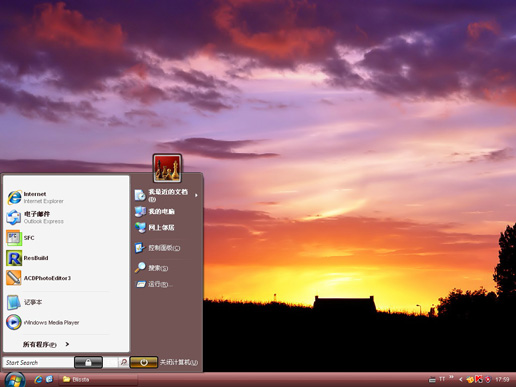Click the shut down computer text (关闭计算机)

pyautogui.click(x=179, y=362)
